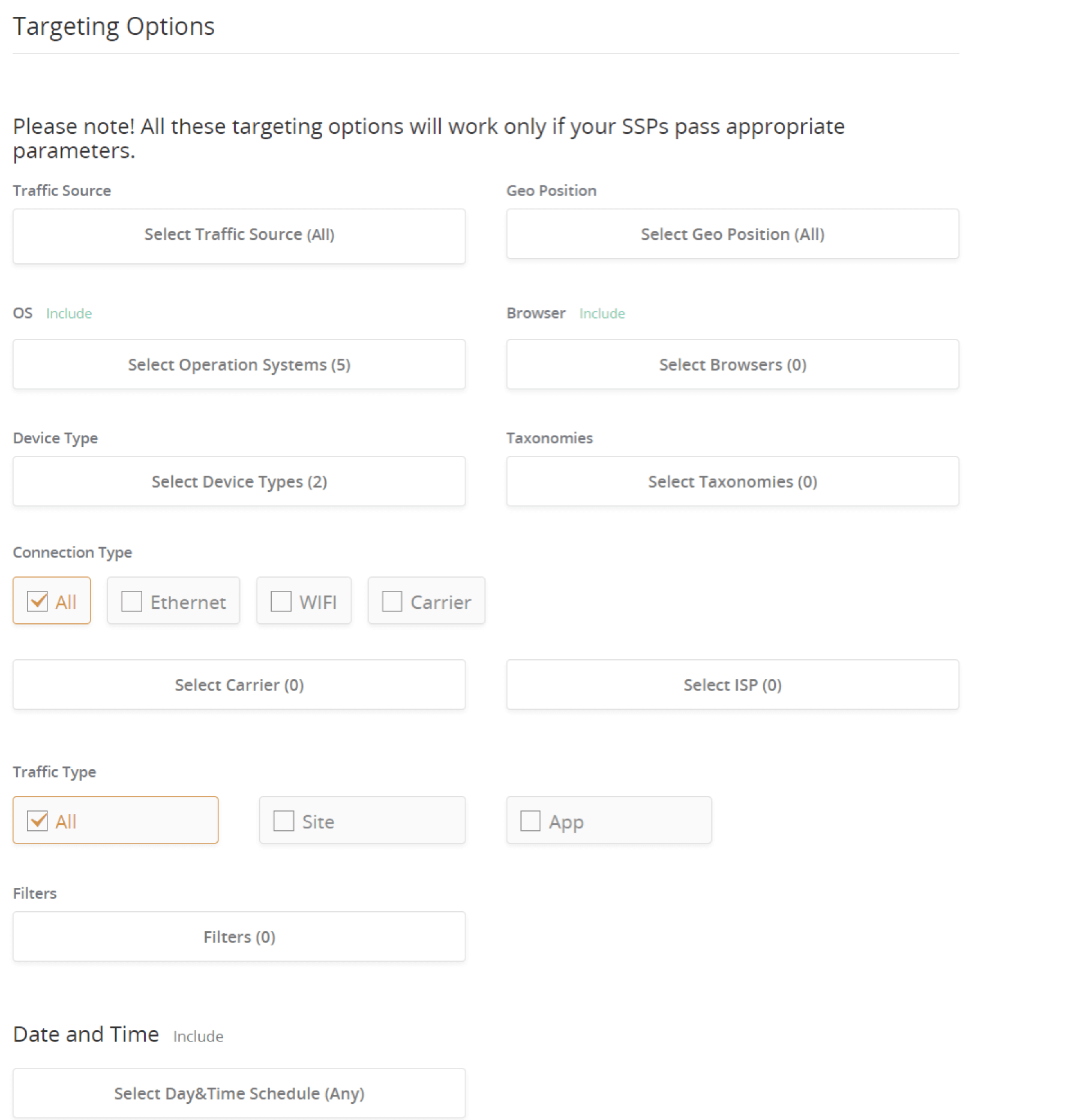
Task: Open the Select Browsers picker
Action: pyautogui.click(x=732, y=364)
